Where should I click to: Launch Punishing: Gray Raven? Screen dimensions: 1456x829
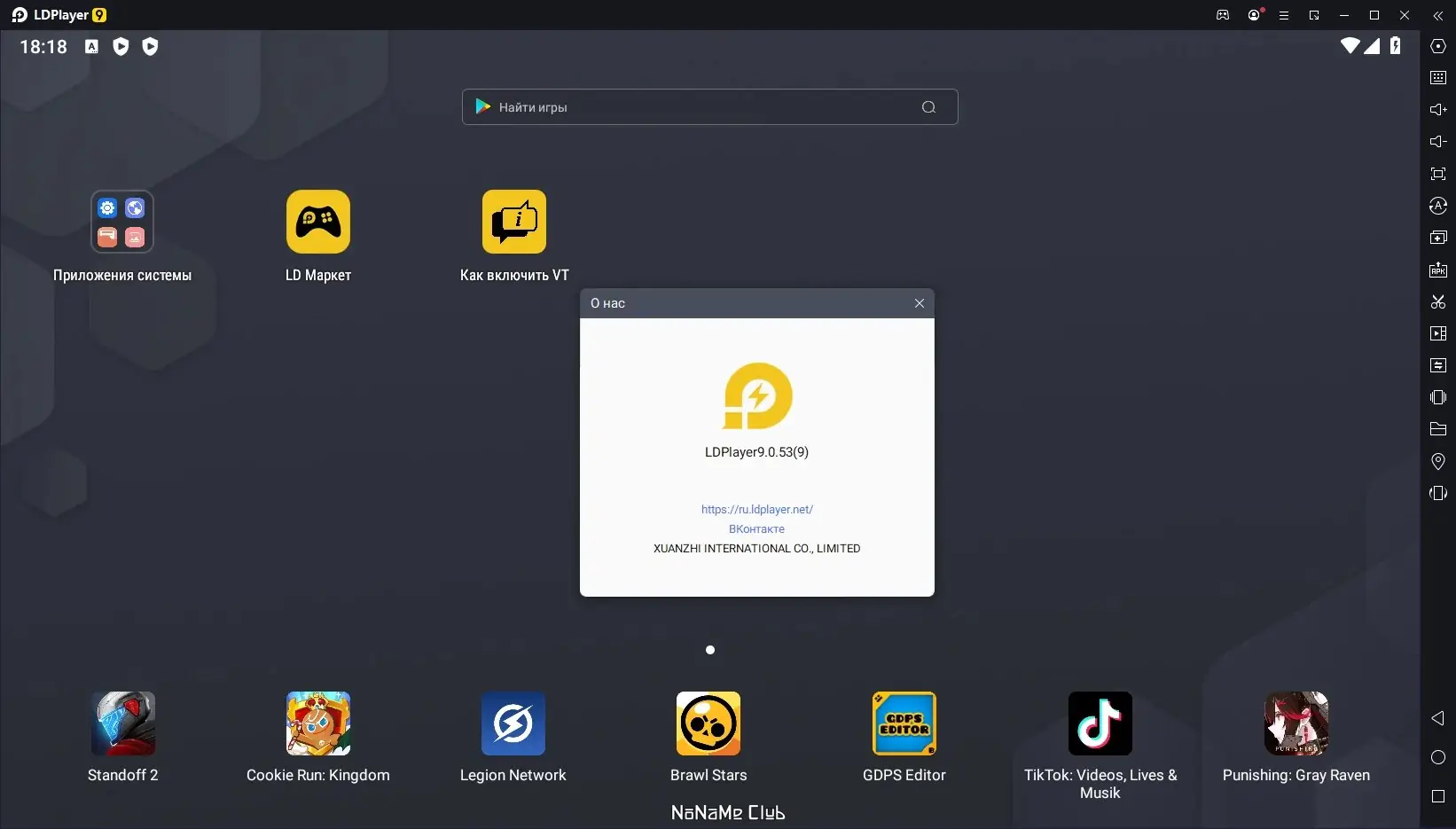(x=1296, y=723)
